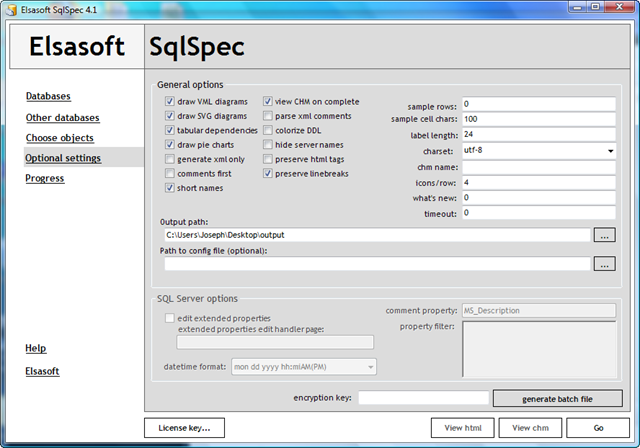Viewport: 640px width, 448px height.
Task: Open the Help link
Action: pyautogui.click(x=36, y=348)
